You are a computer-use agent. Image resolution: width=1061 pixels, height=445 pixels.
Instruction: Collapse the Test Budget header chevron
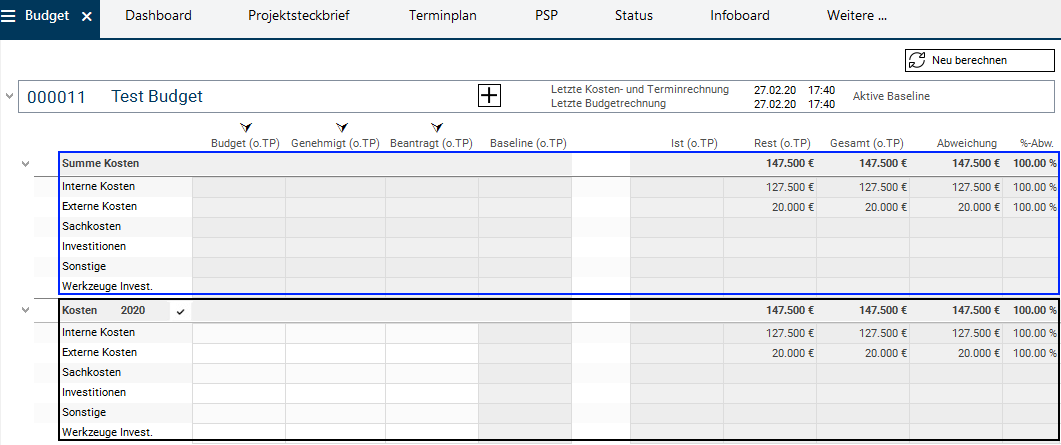(10, 96)
